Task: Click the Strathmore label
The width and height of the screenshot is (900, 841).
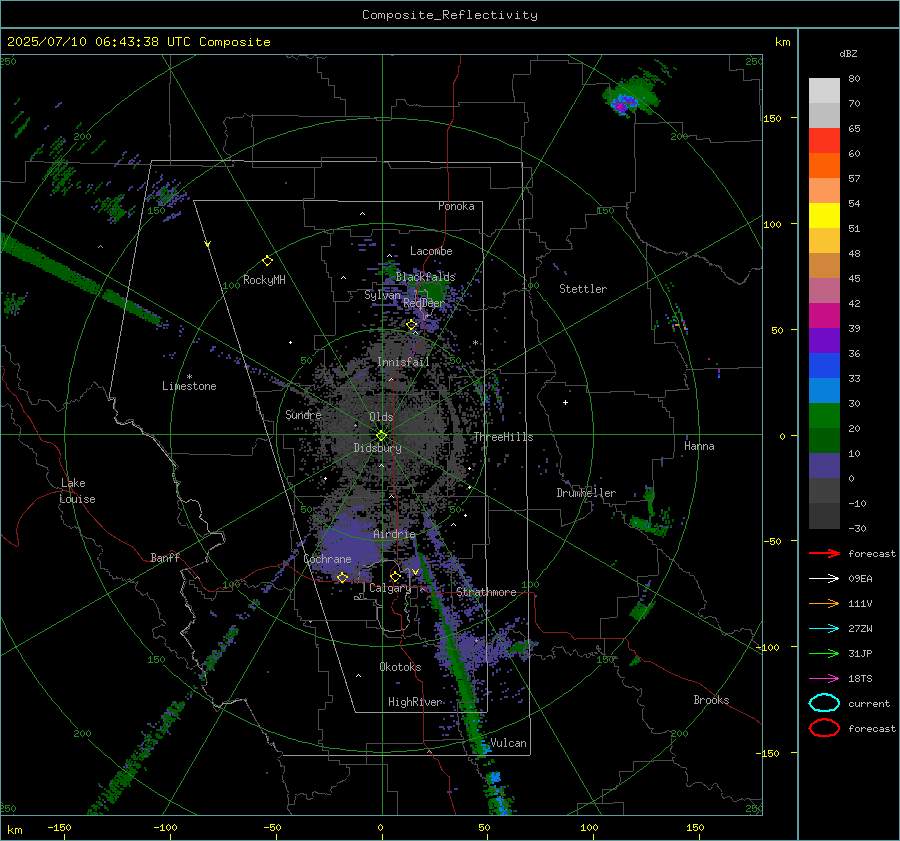Action: point(486,592)
